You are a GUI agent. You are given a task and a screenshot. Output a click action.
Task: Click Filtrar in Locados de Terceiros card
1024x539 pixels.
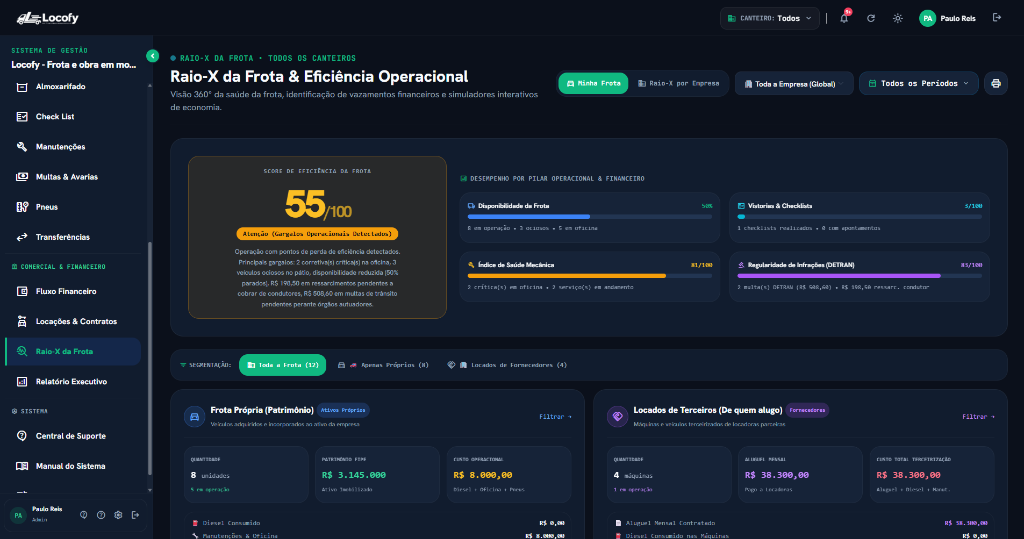click(x=978, y=417)
